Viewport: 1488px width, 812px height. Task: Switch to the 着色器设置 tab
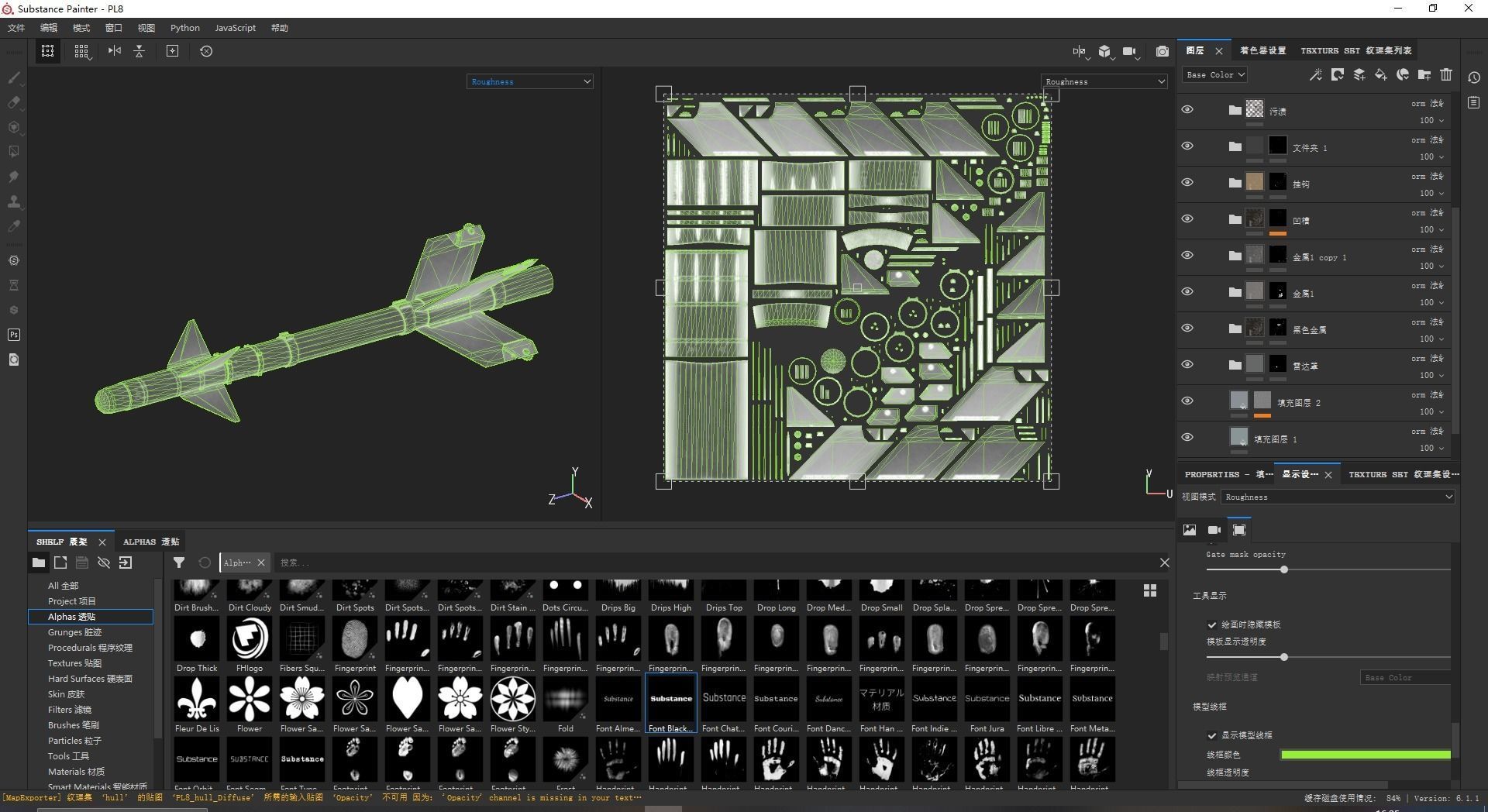point(1262,50)
